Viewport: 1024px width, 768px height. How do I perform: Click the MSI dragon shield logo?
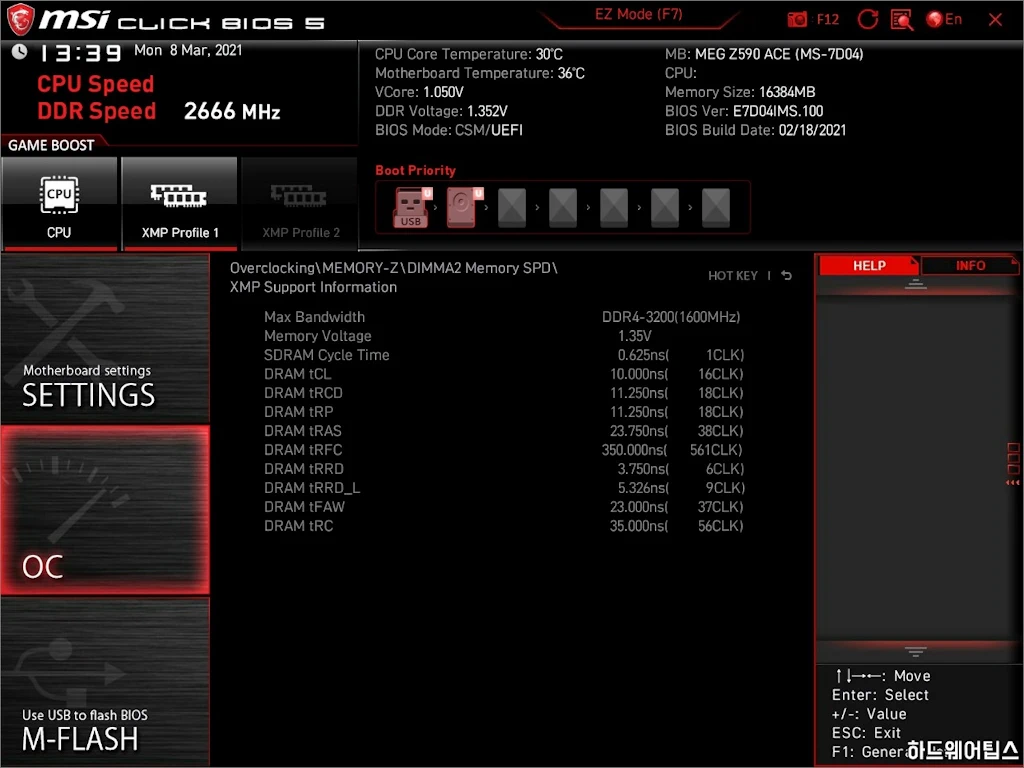point(20,20)
